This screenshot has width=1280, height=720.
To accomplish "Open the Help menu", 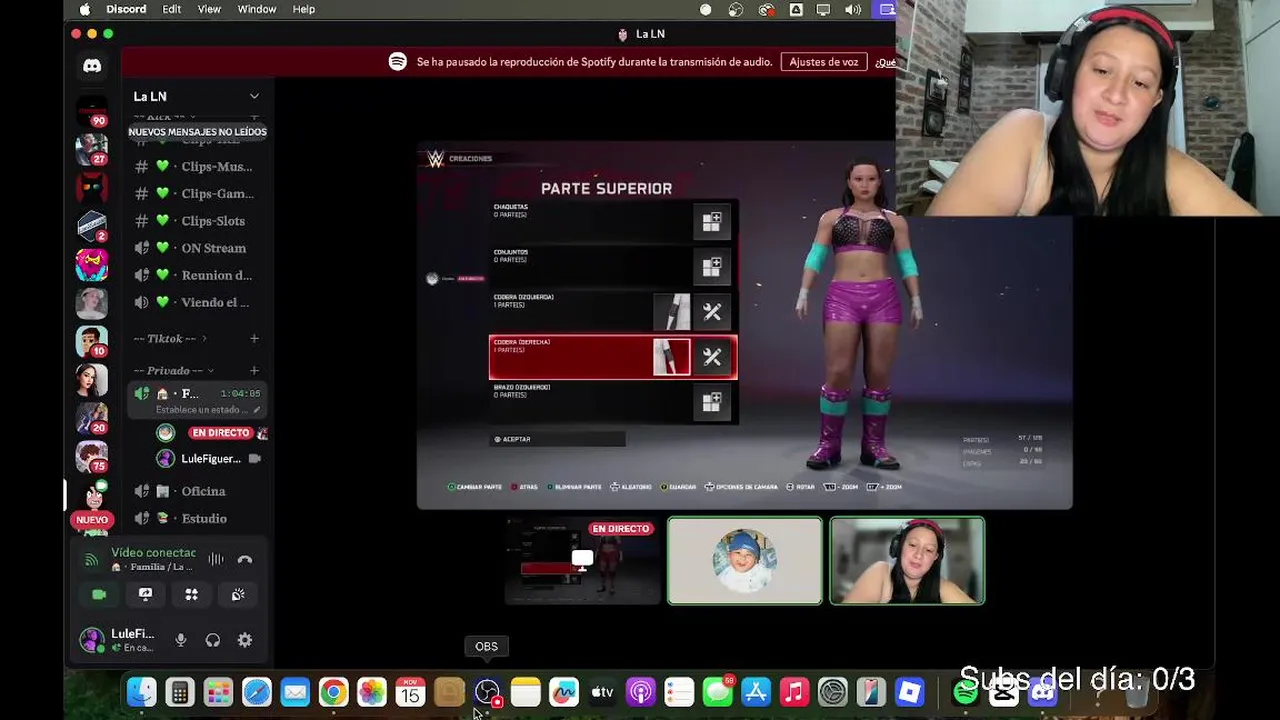I will 304,9.
